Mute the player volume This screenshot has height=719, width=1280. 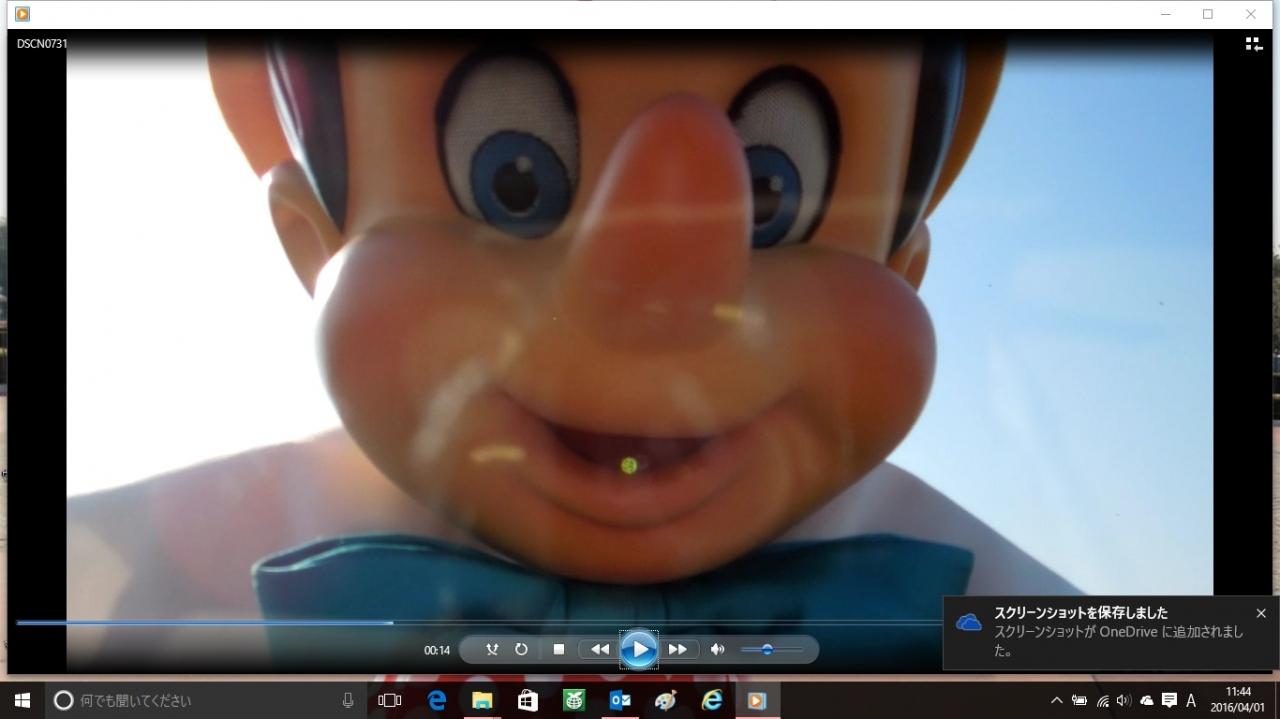tap(717, 650)
